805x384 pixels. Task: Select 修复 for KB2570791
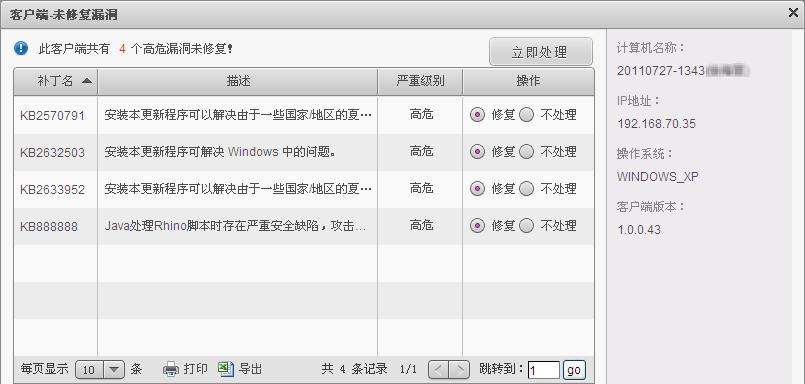477,115
